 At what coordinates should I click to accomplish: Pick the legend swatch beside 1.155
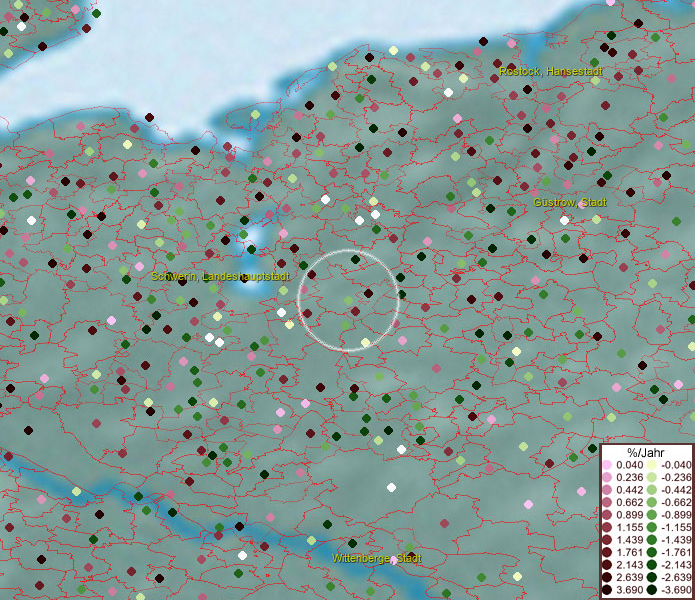[x=607, y=528]
